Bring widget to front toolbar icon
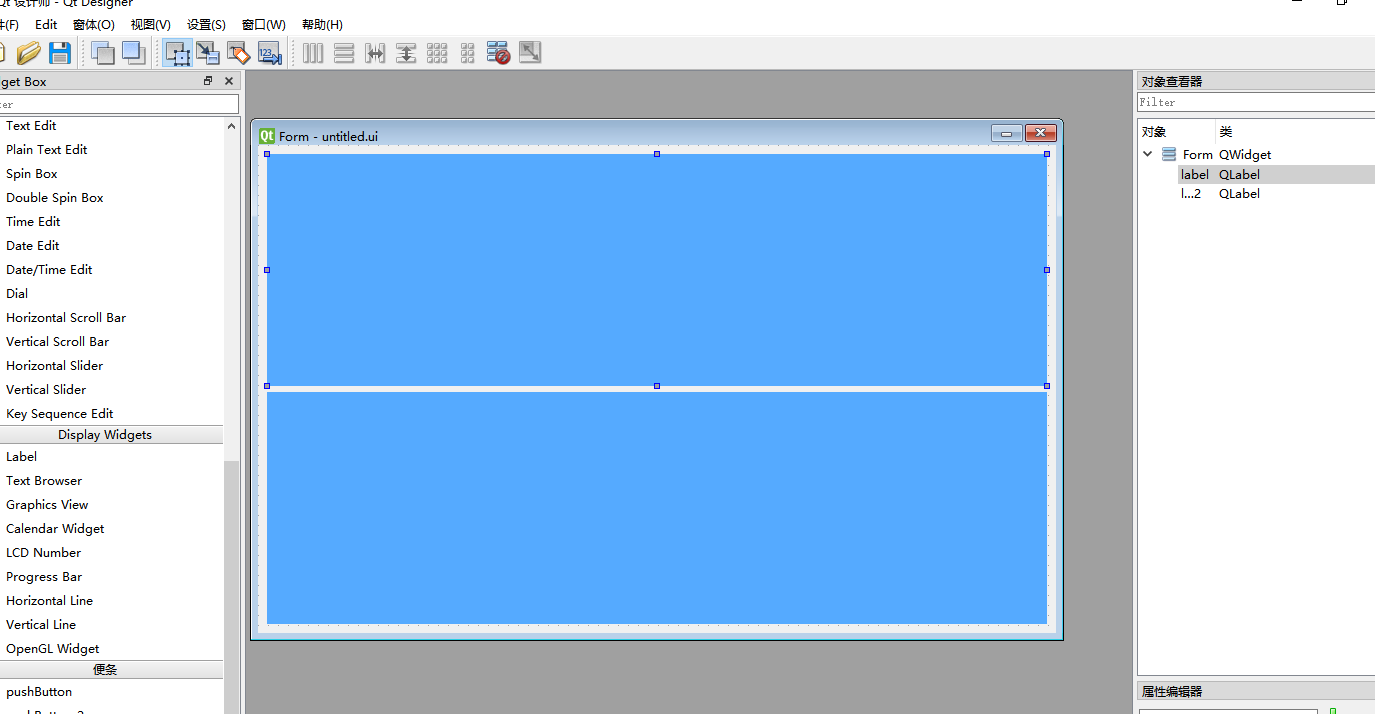 pos(133,53)
